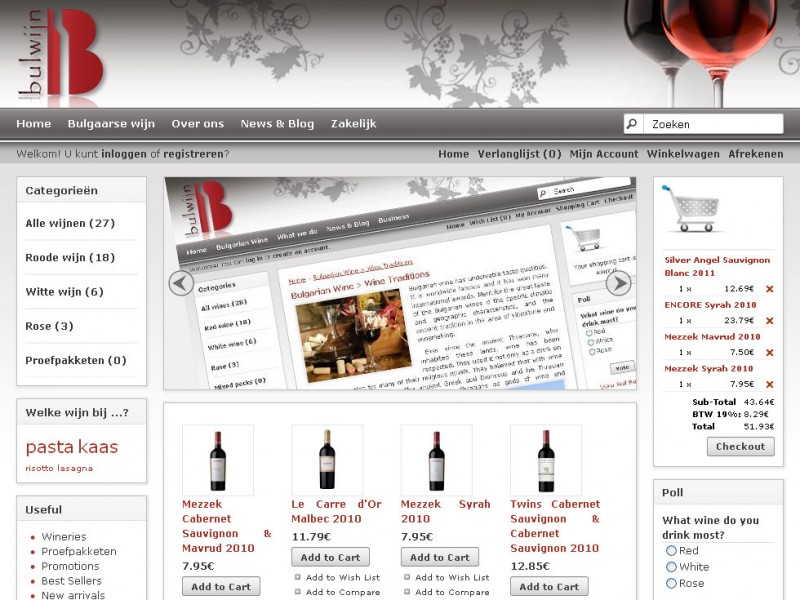800x600 pixels.
Task: Open category Alle wijnen (27)
Action: (x=70, y=223)
